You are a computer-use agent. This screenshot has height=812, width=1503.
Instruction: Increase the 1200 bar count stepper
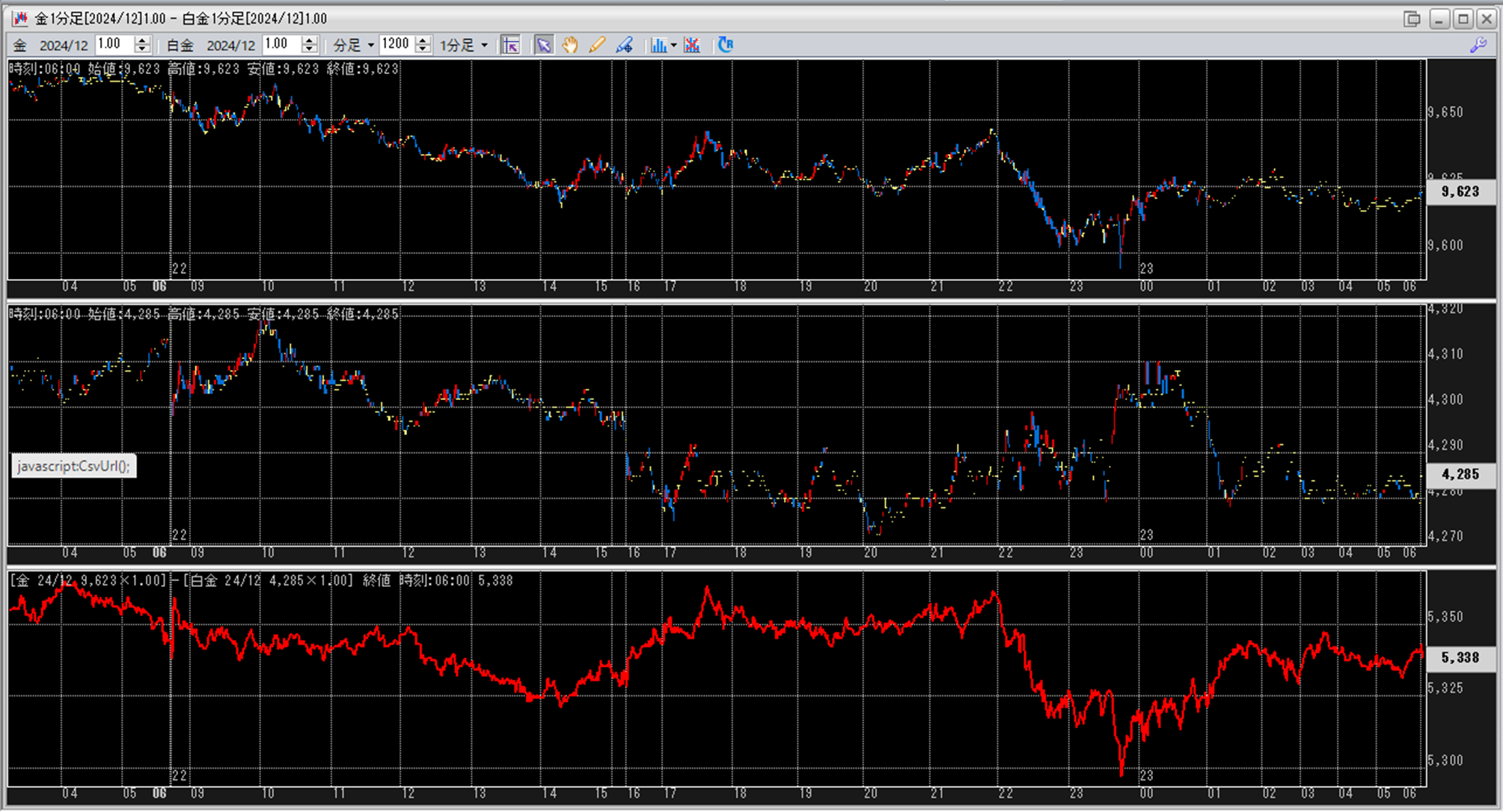(x=423, y=40)
